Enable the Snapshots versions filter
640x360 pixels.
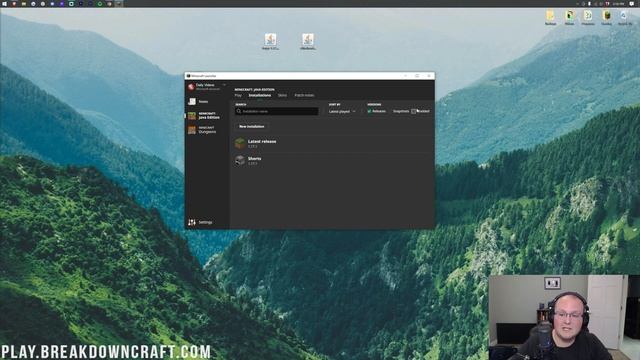click(401, 111)
